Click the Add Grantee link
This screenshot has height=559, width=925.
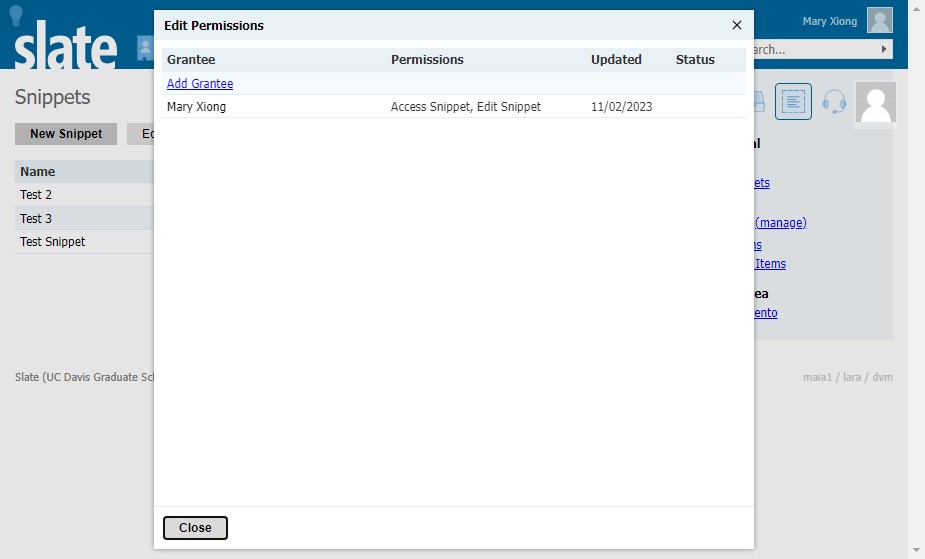[x=200, y=84]
